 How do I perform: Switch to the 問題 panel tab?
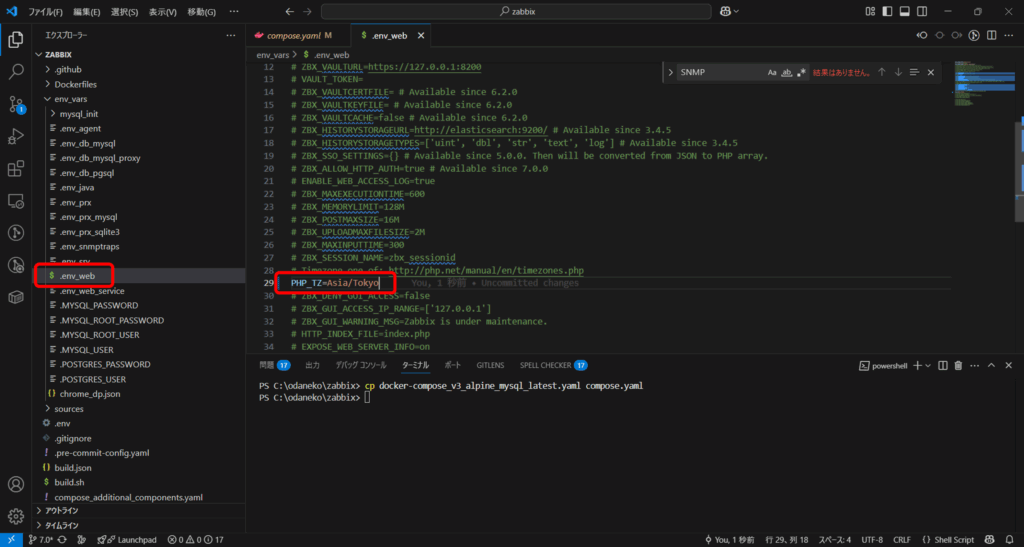tap(274, 366)
